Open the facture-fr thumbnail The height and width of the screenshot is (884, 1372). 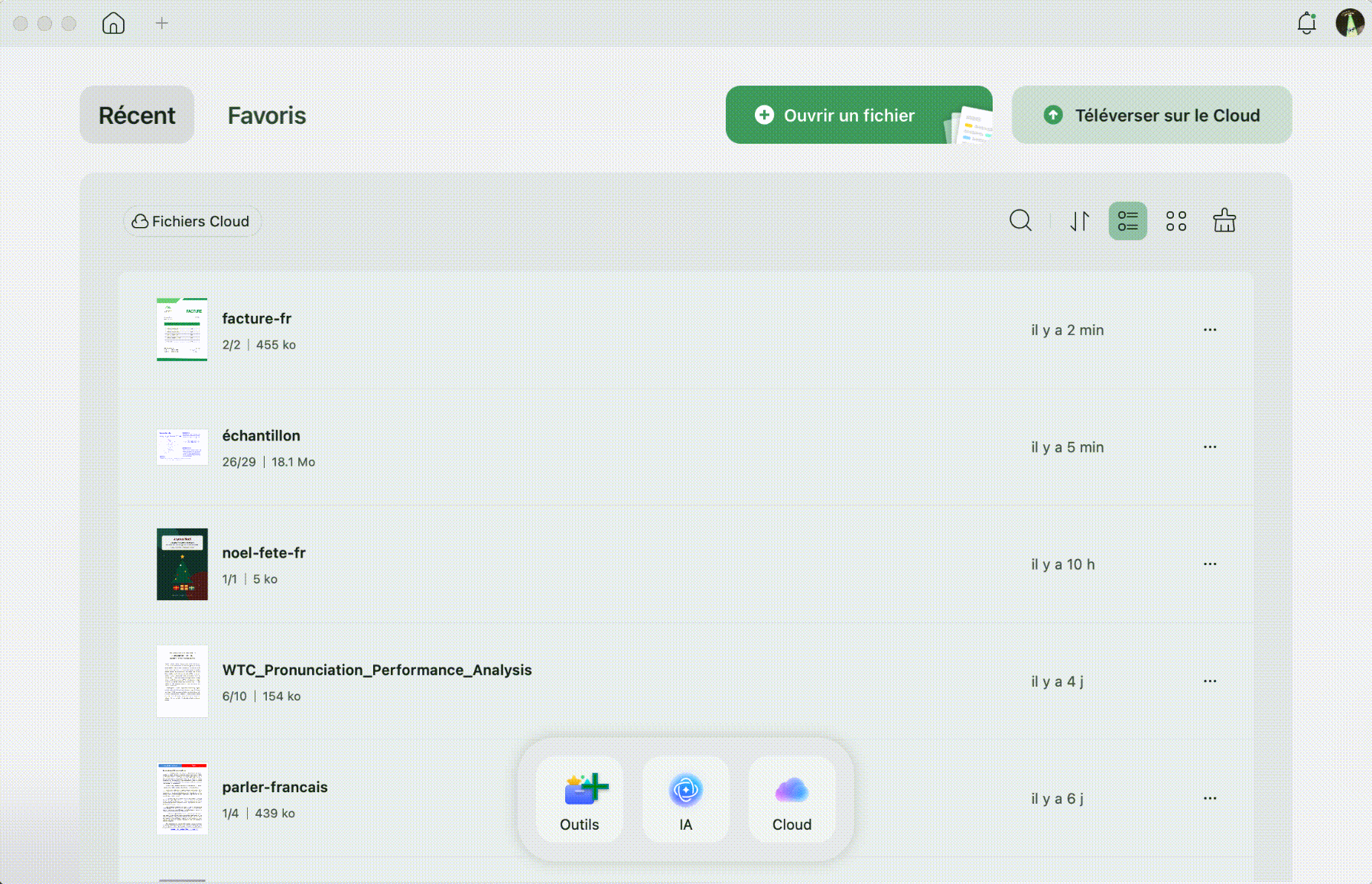[182, 330]
